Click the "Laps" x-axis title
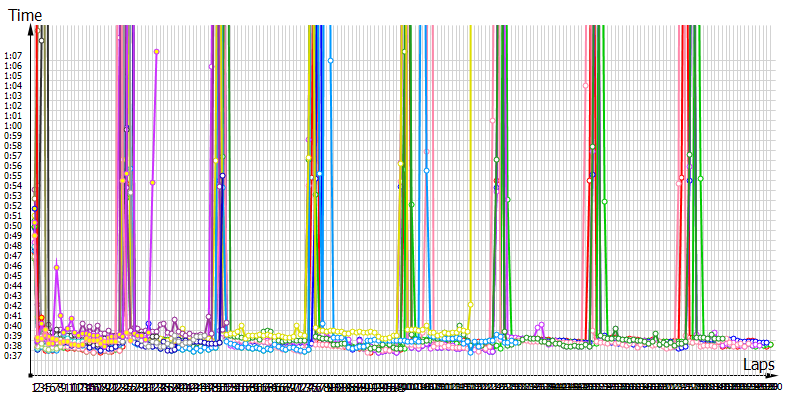 (x=757, y=365)
